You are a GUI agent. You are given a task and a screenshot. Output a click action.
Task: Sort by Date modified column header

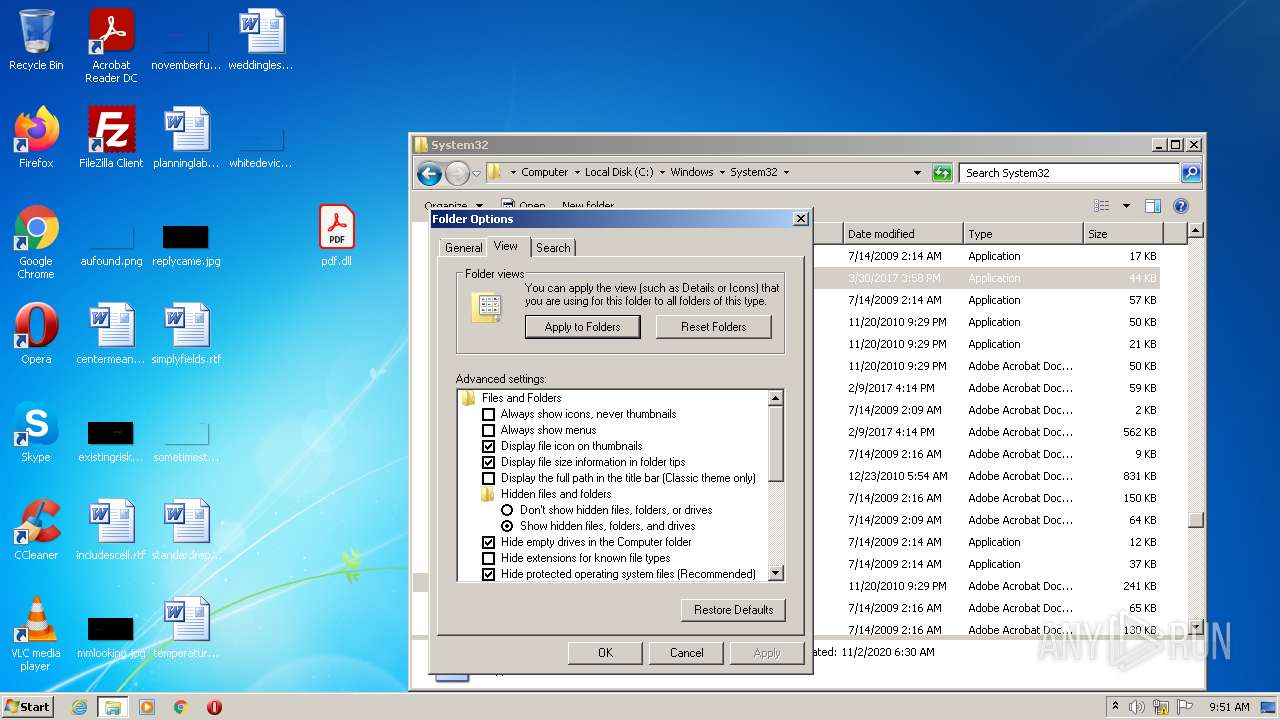click(x=903, y=234)
